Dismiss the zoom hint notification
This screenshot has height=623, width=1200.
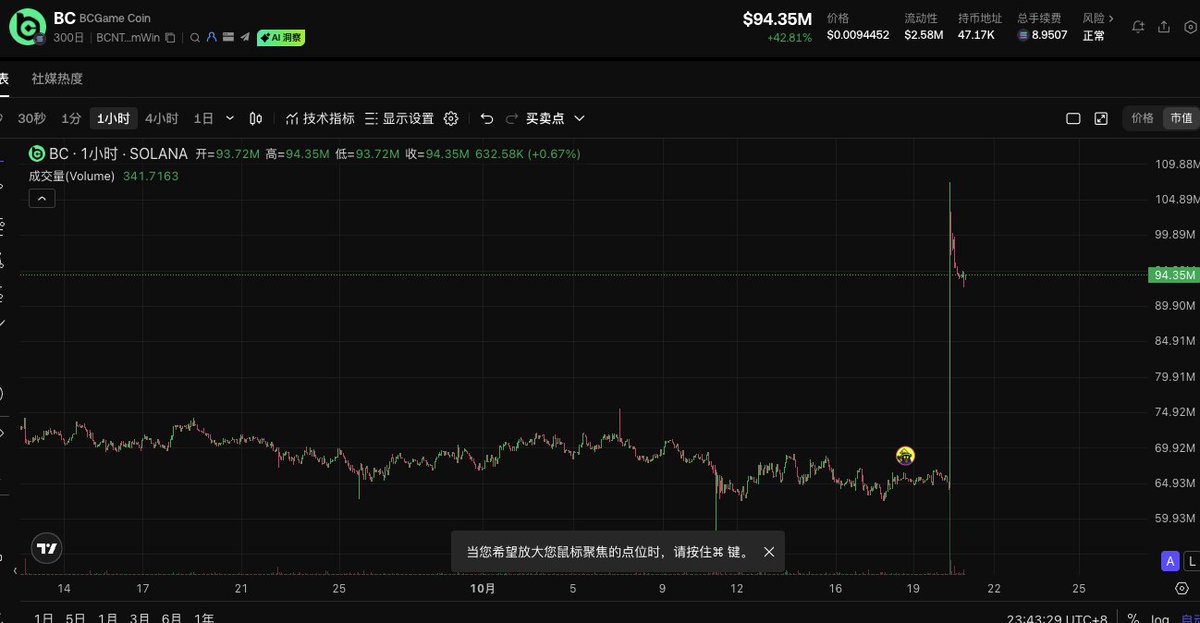(x=769, y=552)
